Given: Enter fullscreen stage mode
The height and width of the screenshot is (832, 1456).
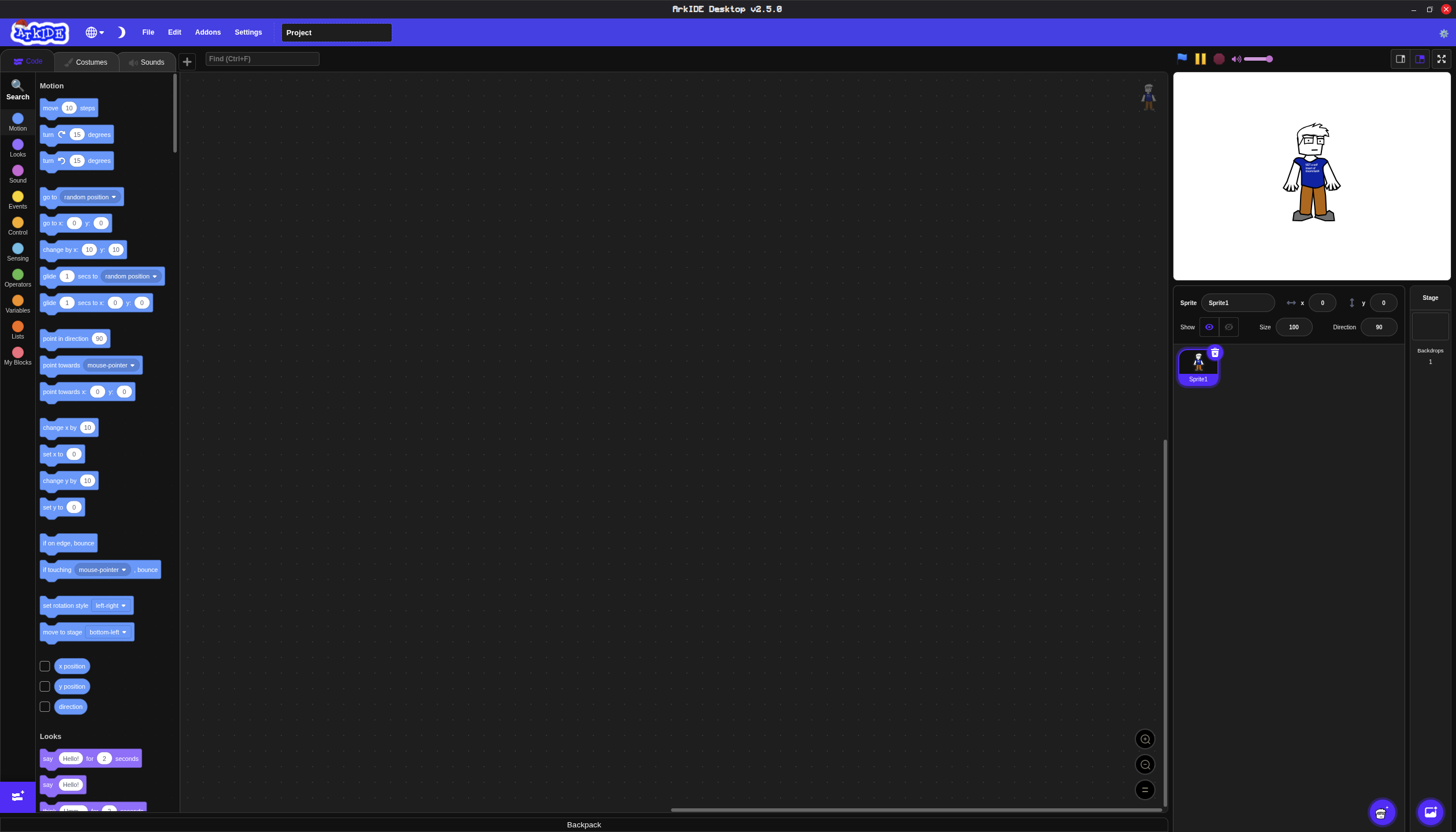Looking at the screenshot, I should coord(1440,58).
